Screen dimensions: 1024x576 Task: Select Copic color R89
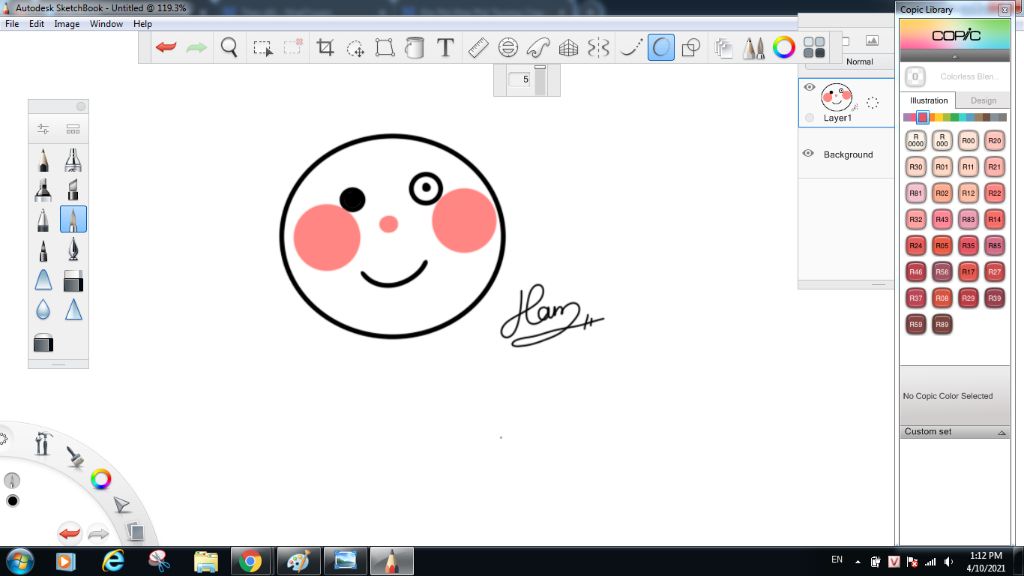point(942,324)
